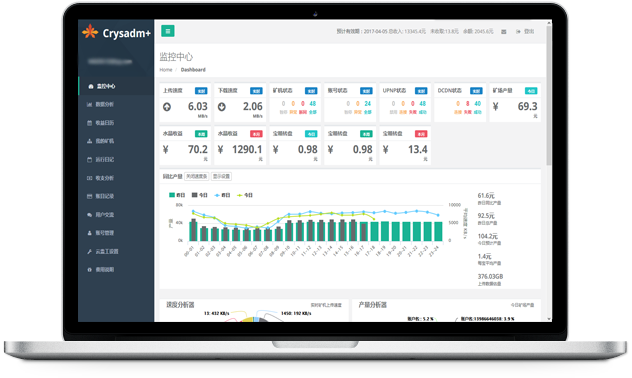The image size is (632, 378).
Task: Toggle the blue line series in chart legend
Action: coord(222,195)
